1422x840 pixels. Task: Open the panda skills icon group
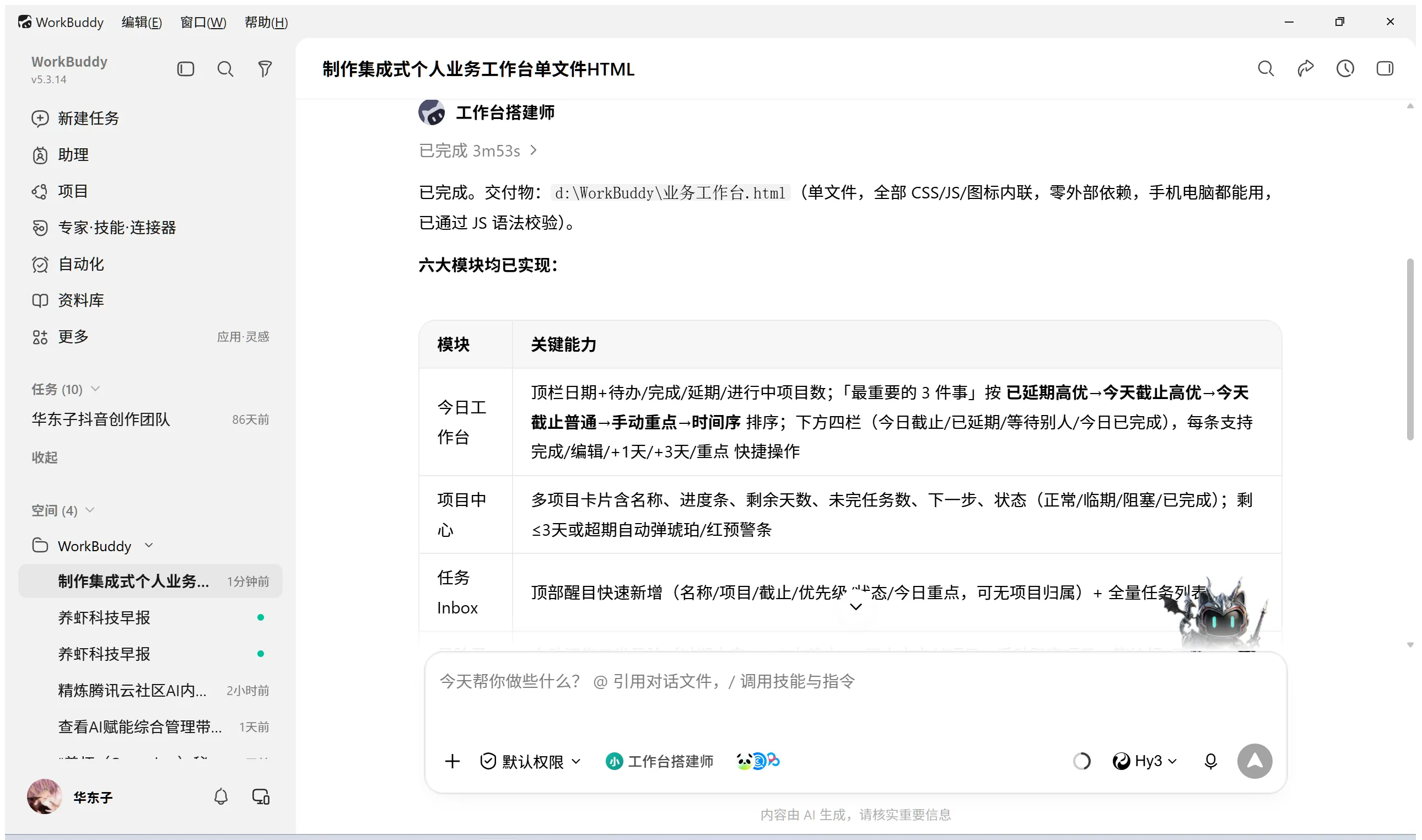coord(758,761)
